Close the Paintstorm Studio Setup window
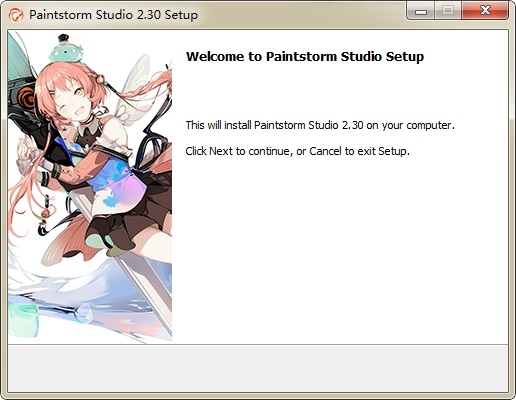 (485, 11)
